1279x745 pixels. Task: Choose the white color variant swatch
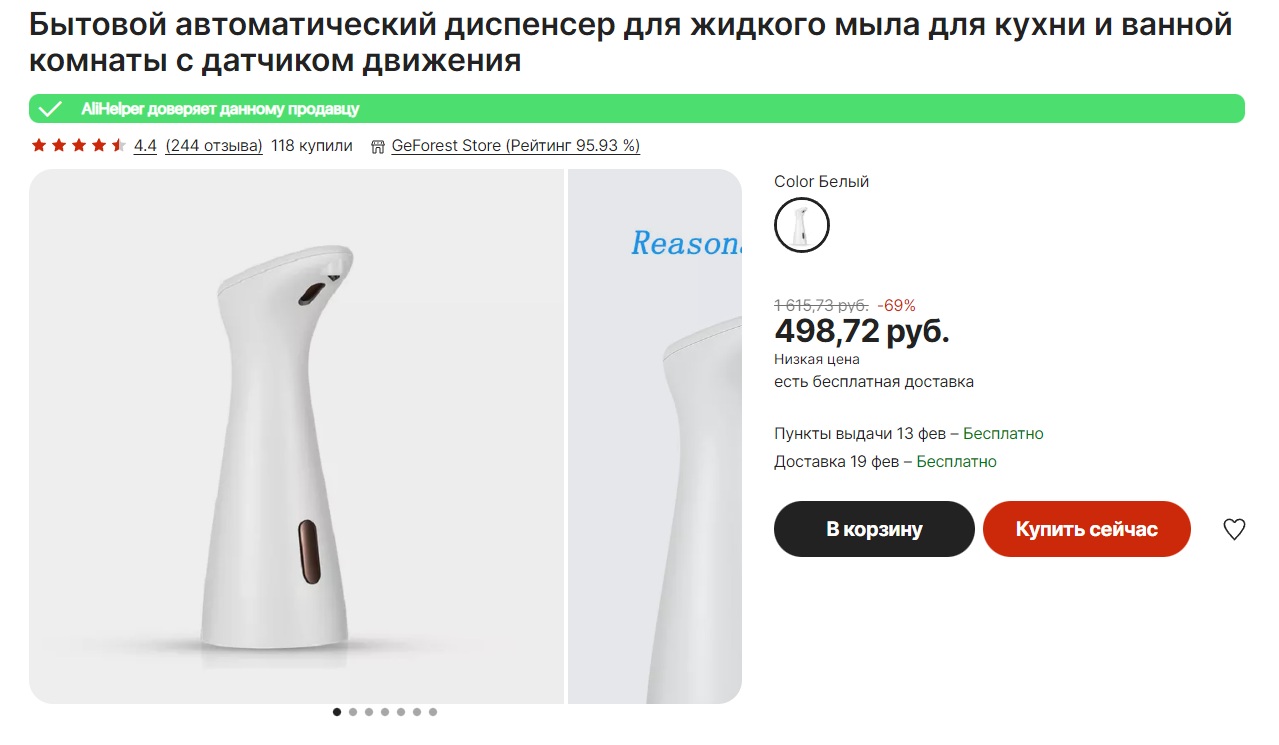[x=802, y=225]
